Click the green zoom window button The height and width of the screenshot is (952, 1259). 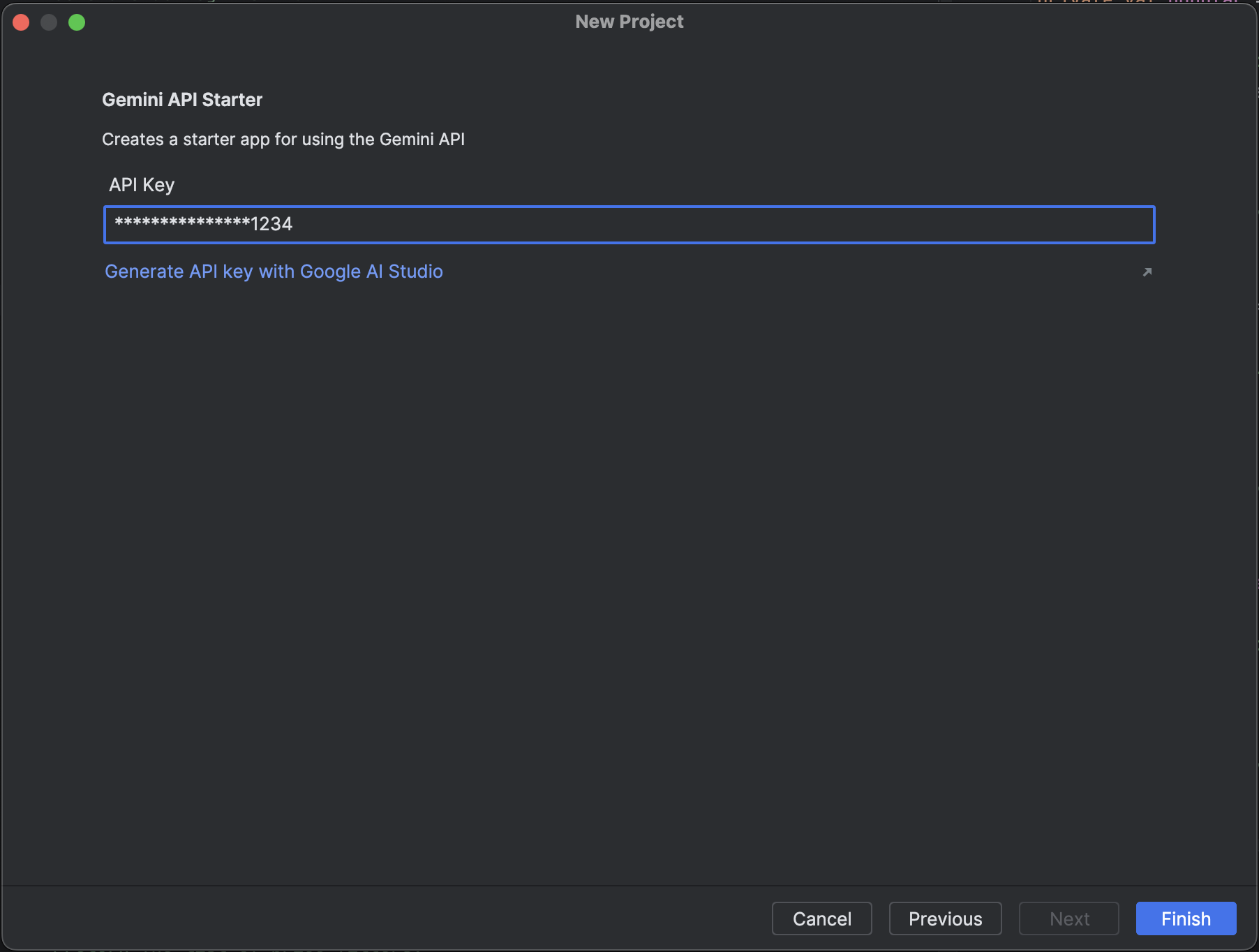pos(77,22)
